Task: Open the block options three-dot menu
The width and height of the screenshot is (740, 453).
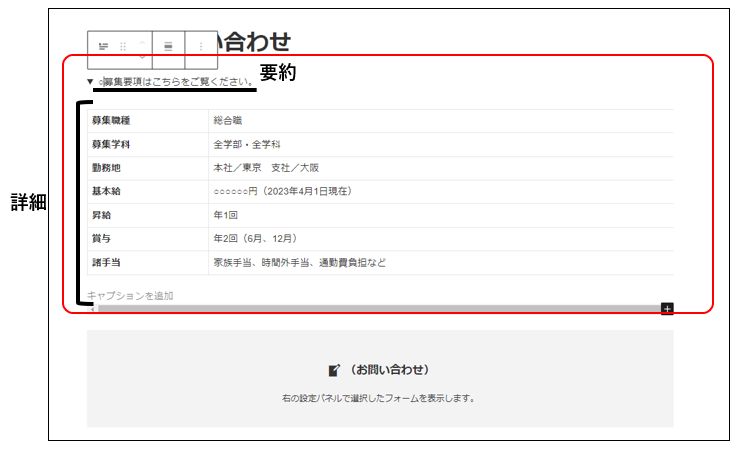Action: pos(201,46)
